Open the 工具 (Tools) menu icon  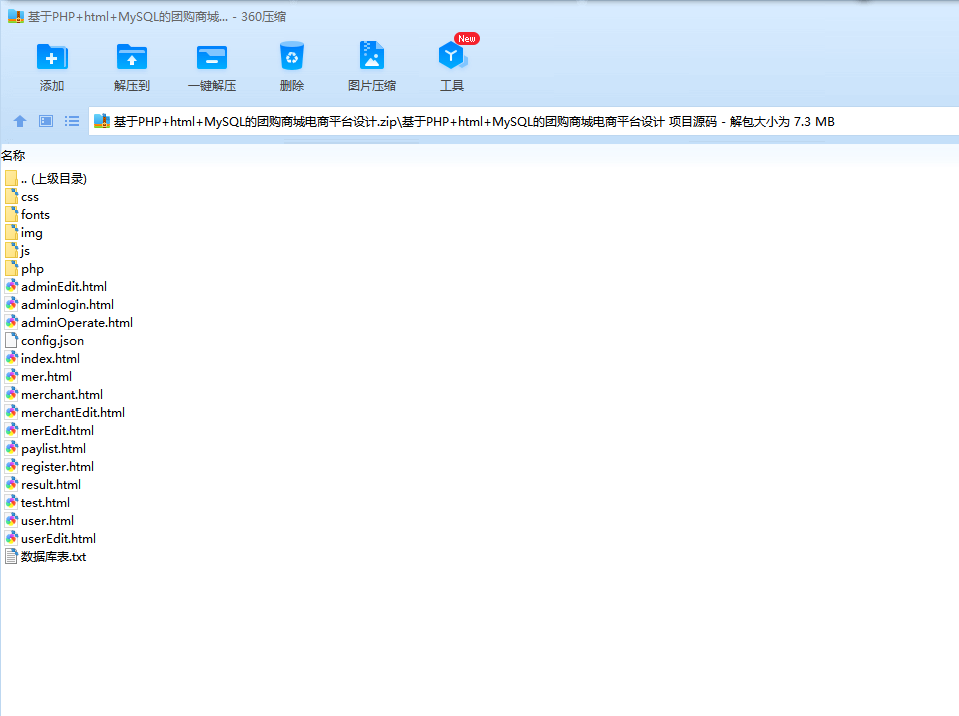(x=452, y=56)
